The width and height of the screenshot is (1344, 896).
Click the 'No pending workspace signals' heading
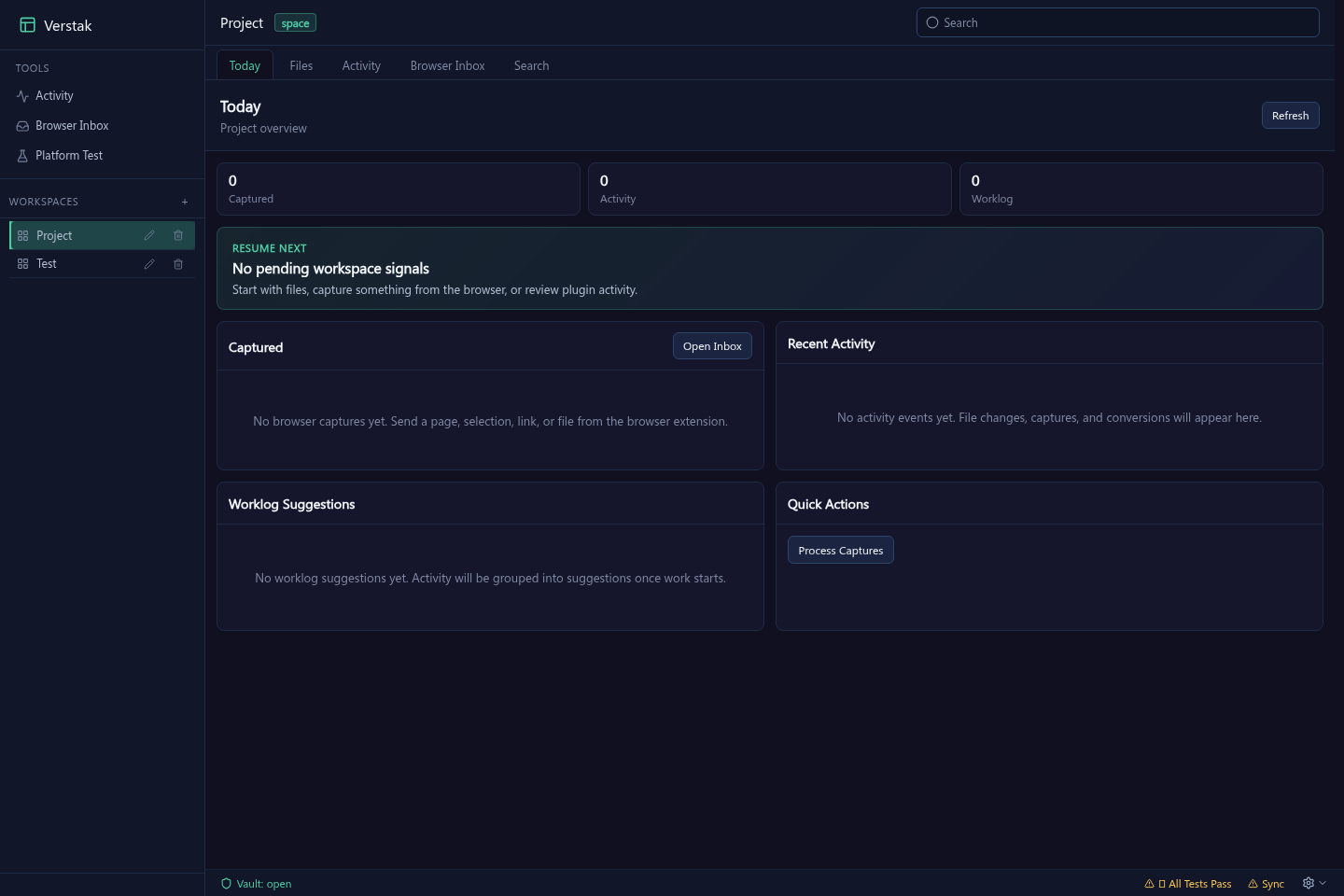click(330, 269)
